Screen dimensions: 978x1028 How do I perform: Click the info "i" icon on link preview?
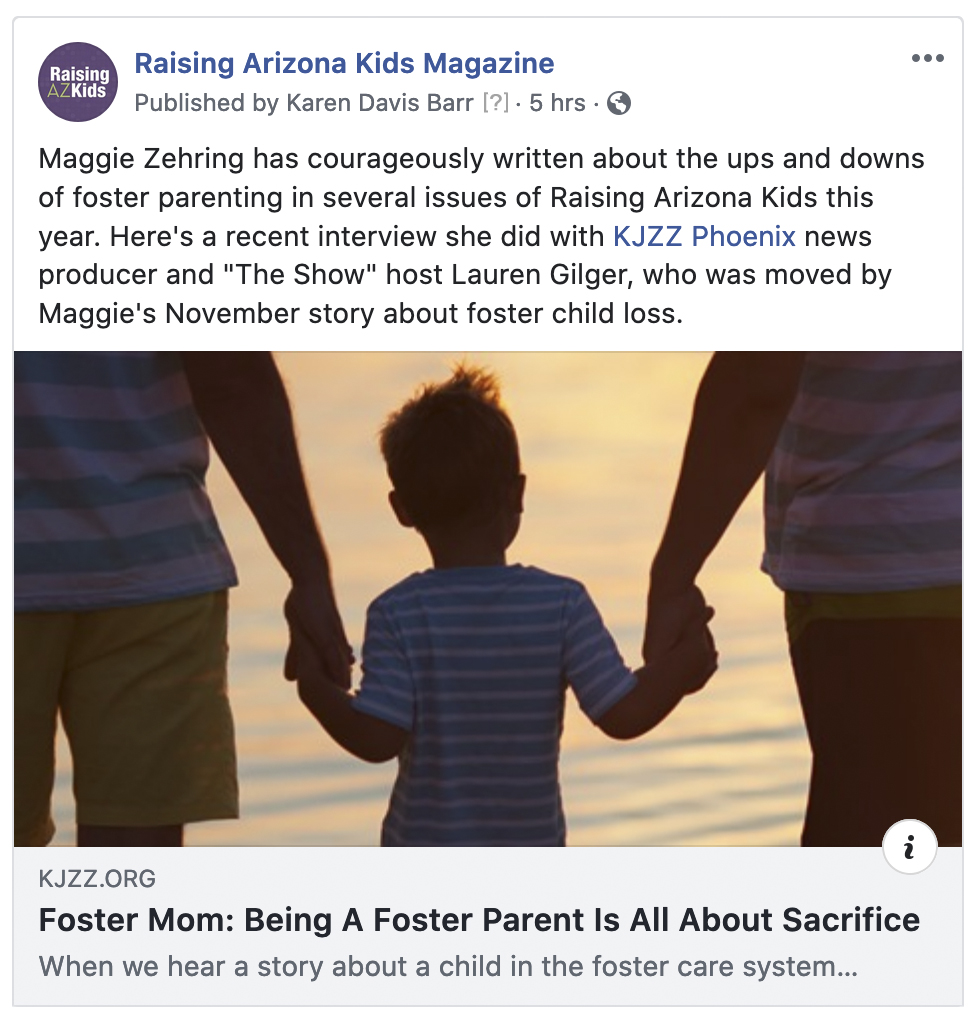click(x=909, y=849)
